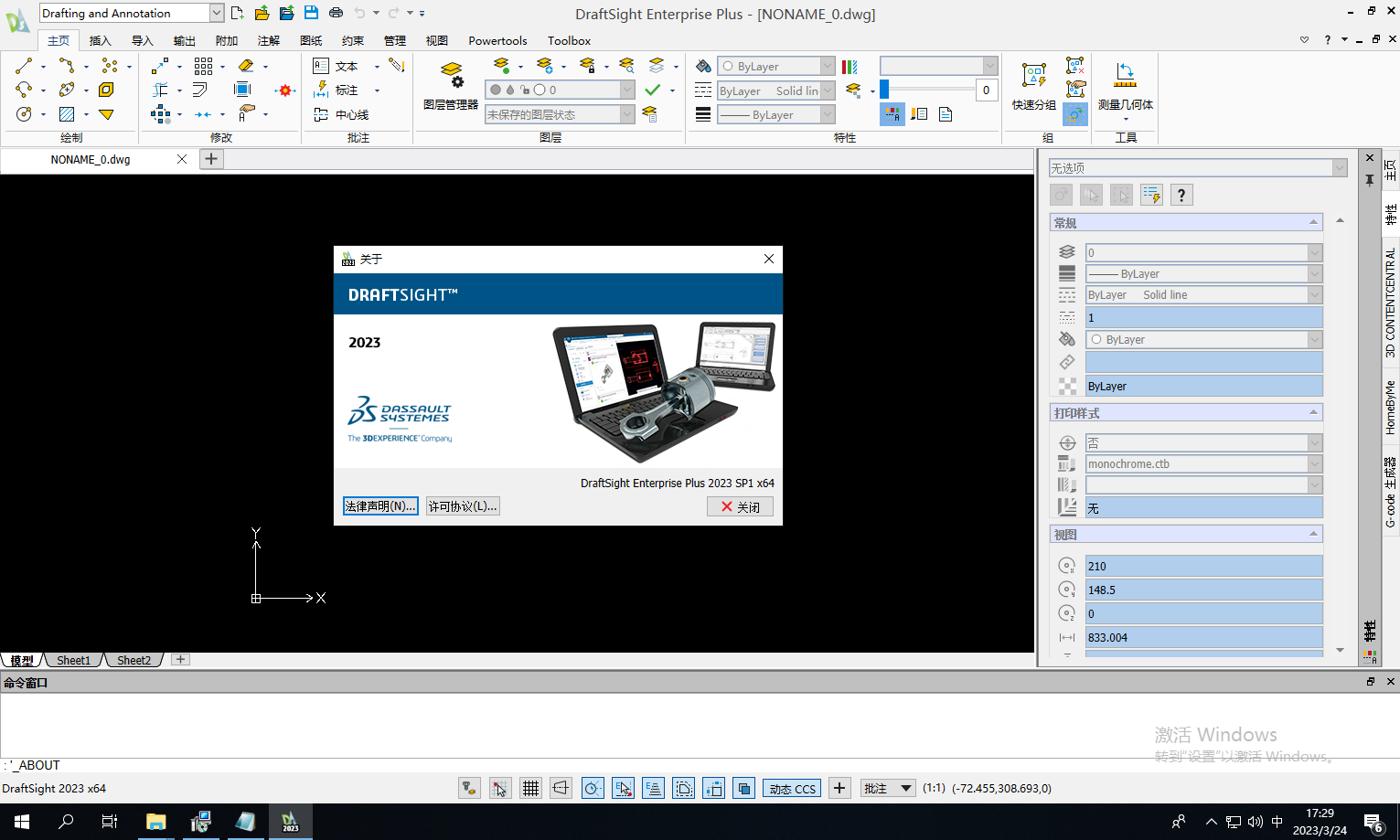
Task: Click the Quick Select icon in the properties panel
Action: coord(1151,195)
